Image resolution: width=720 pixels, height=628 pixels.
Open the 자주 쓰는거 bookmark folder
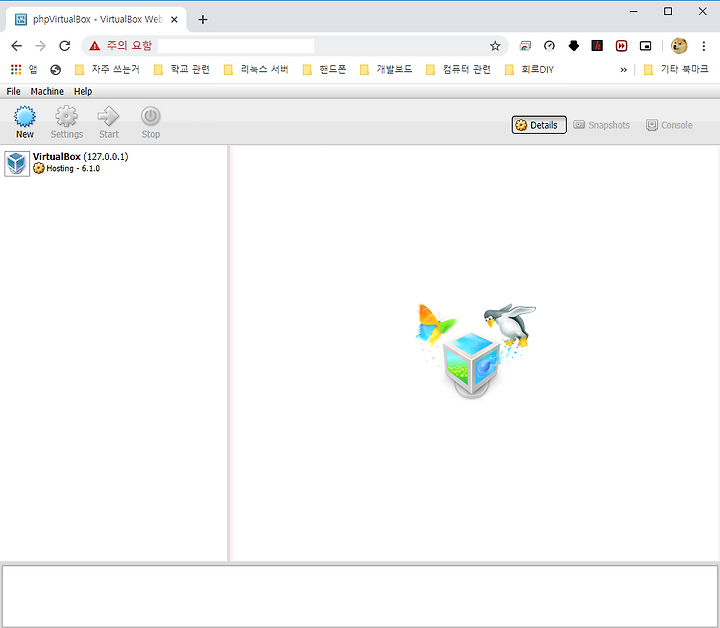(107, 69)
